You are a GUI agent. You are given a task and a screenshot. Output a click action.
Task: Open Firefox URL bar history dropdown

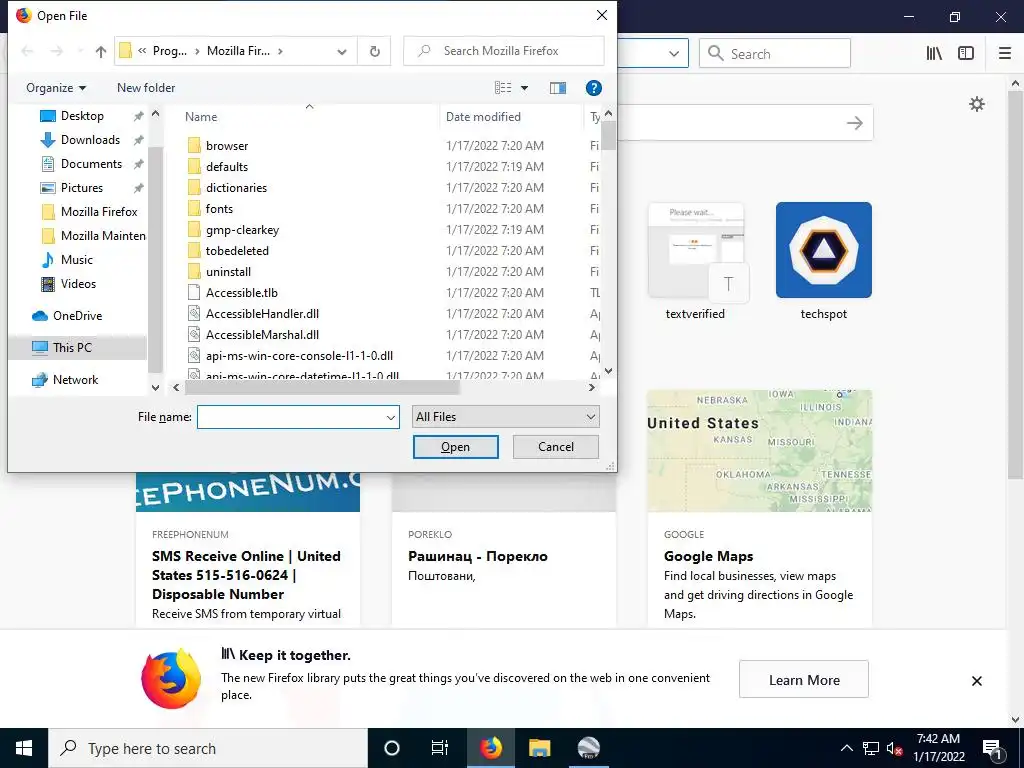pos(674,54)
